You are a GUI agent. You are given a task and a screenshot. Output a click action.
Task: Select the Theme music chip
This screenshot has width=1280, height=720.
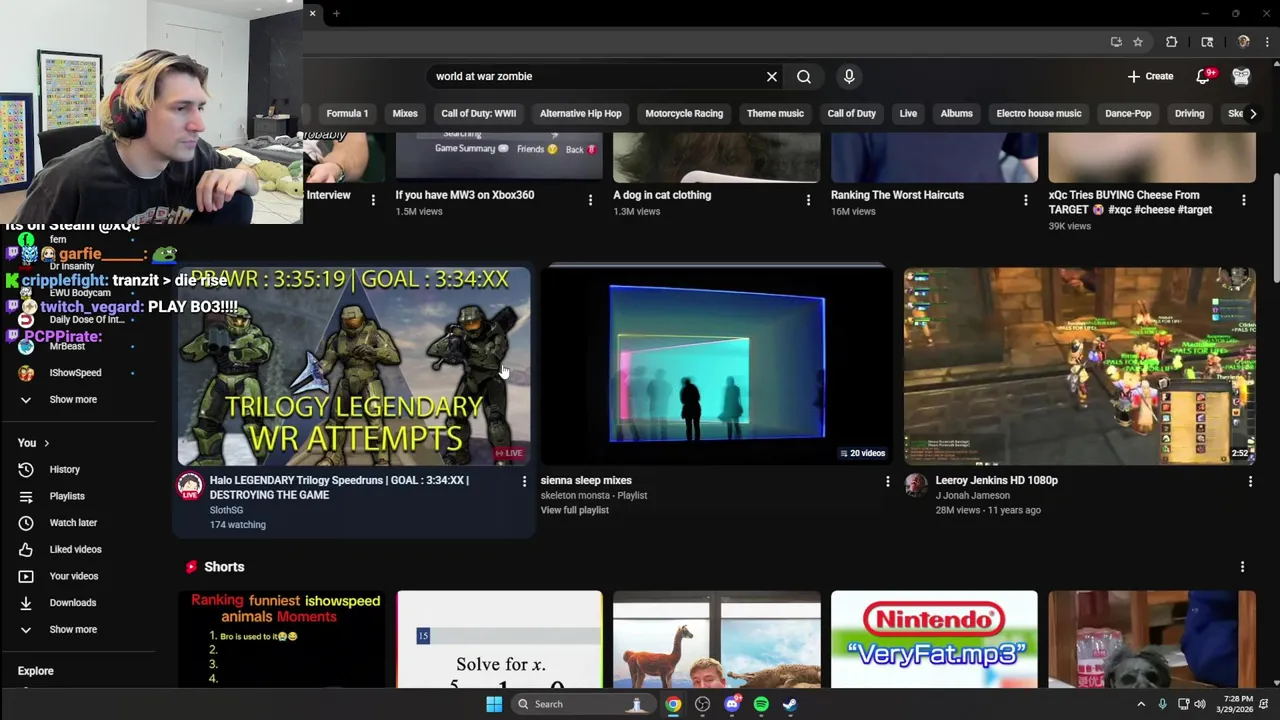[775, 114]
